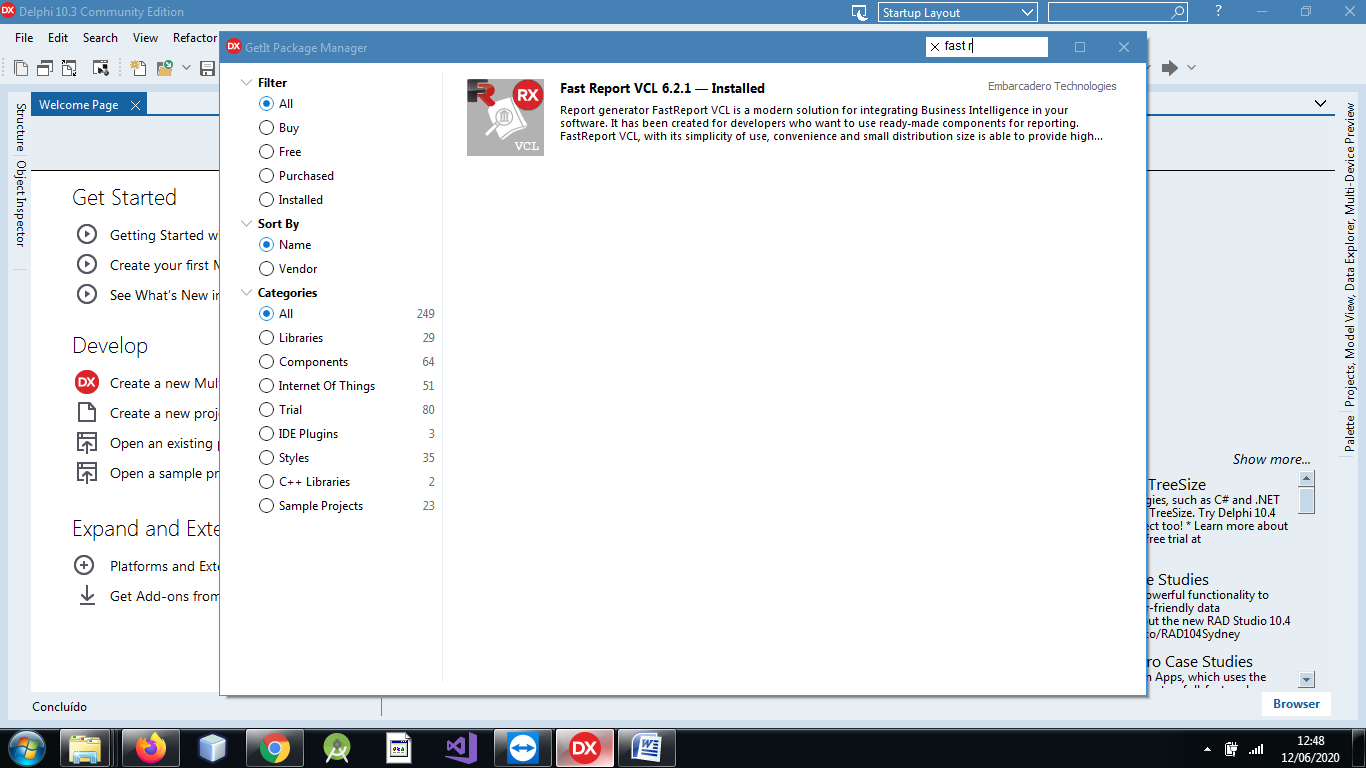The image size is (1366, 768).
Task: Open the Object Inspector side tab
Action: 20,204
